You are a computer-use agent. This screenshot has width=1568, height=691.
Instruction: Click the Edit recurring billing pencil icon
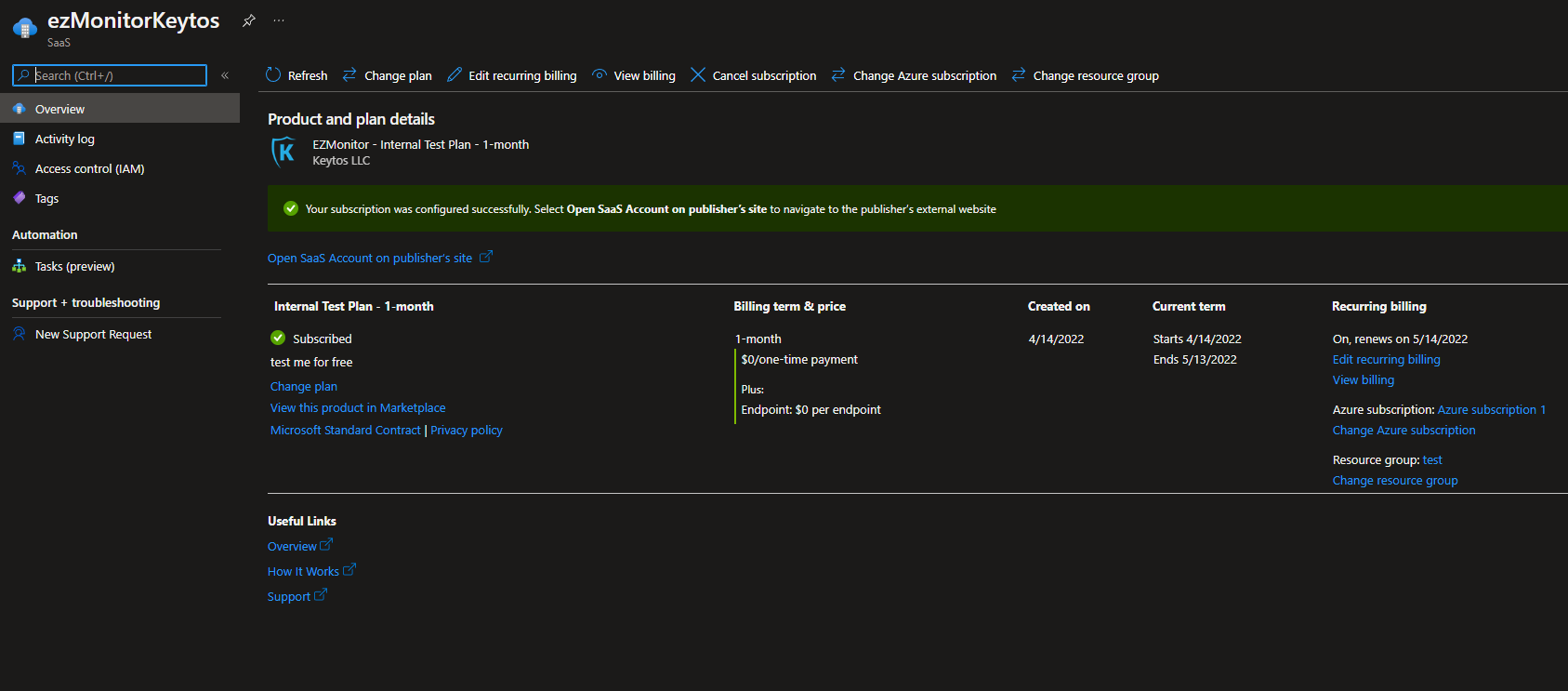click(x=455, y=74)
